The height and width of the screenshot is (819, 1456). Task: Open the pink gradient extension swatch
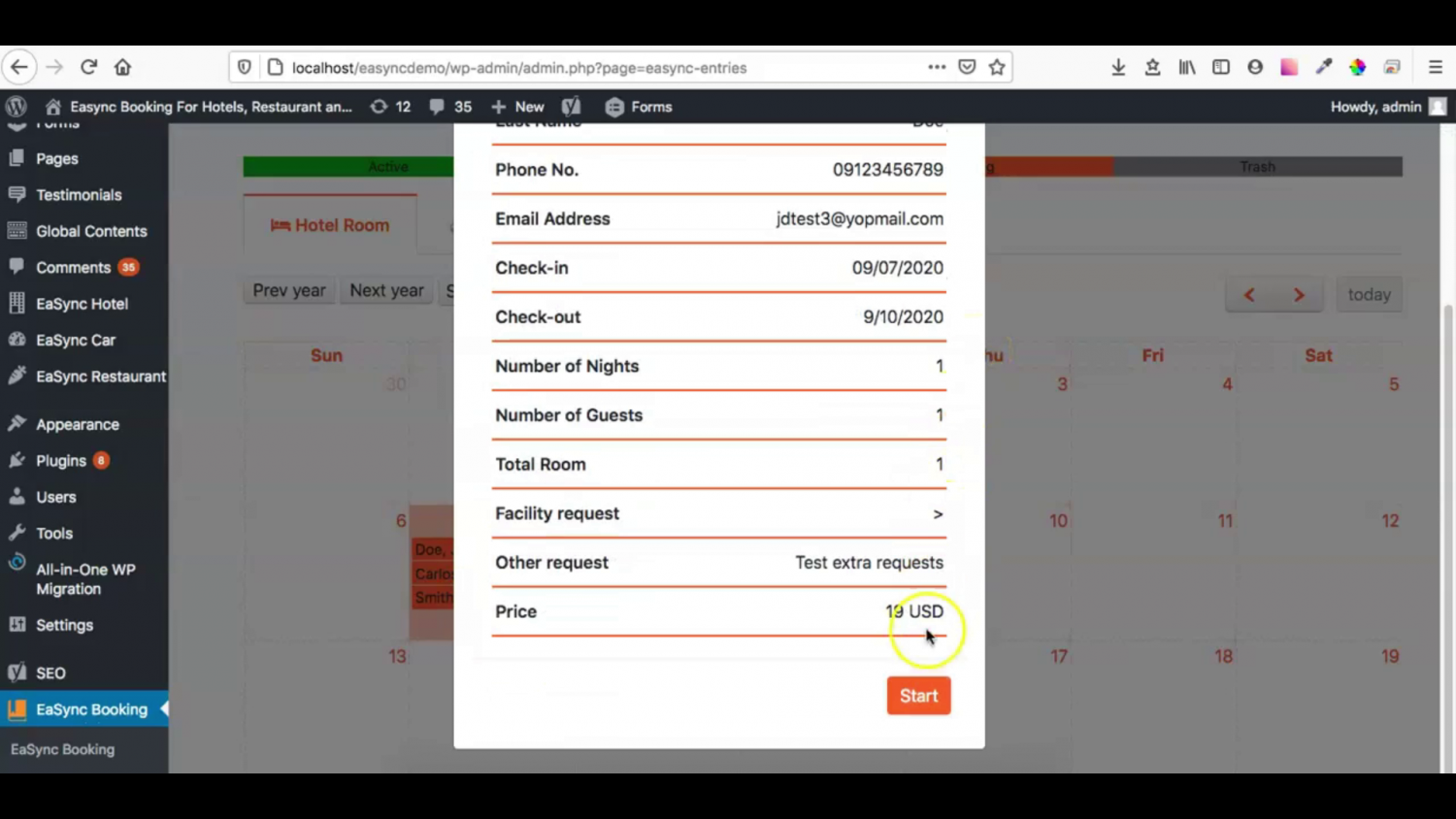tap(1289, 67)
